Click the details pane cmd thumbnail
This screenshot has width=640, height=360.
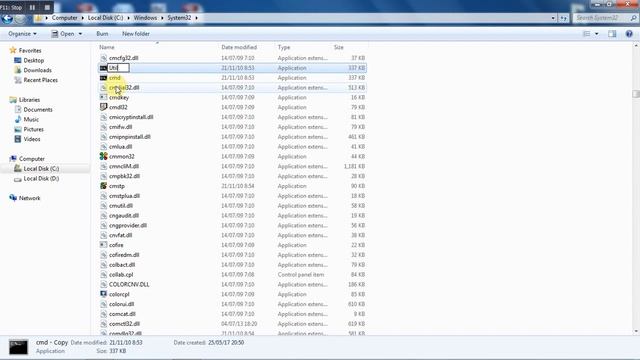pyautogui.click(x=18, y=347)
